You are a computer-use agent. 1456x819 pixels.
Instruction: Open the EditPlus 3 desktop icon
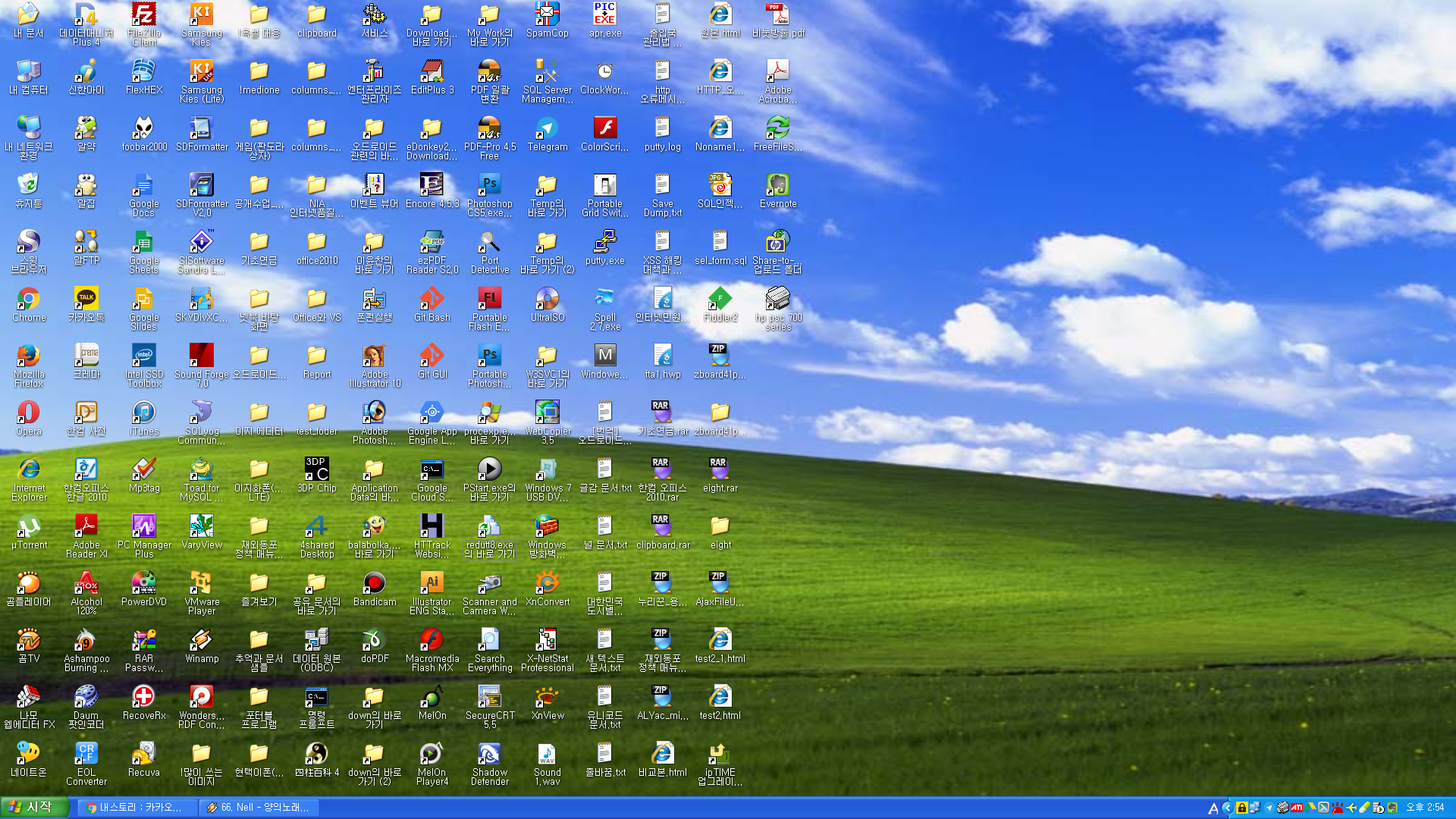[x=432, y=77]
